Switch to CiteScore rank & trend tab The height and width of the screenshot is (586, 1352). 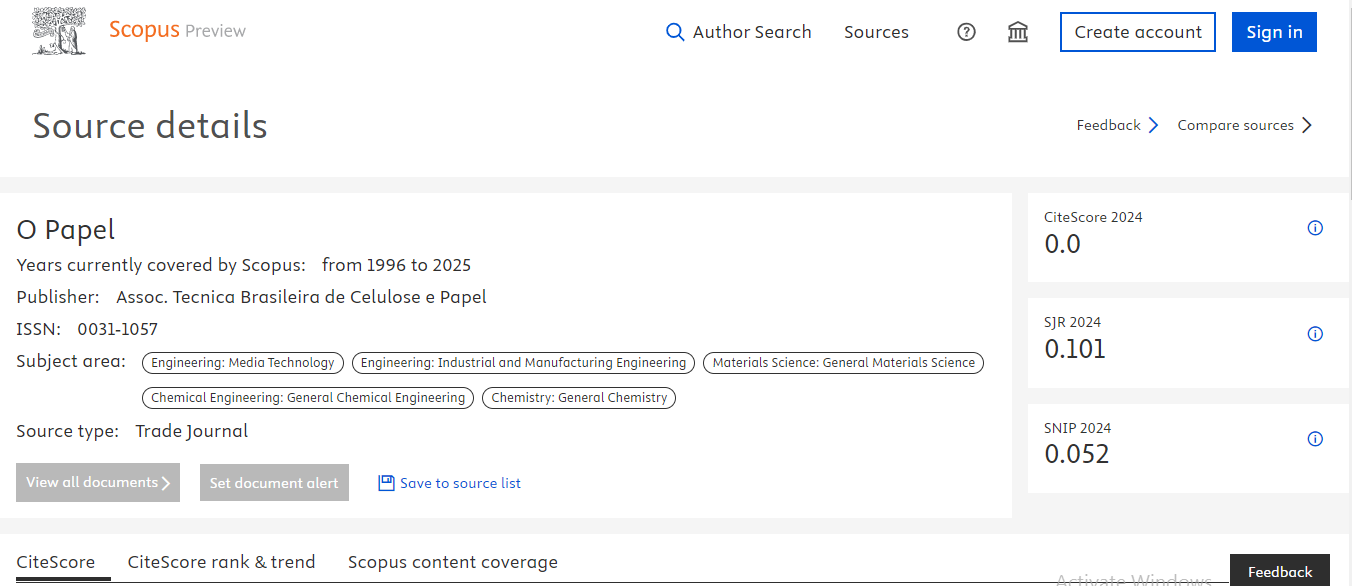tap(221, 562)
